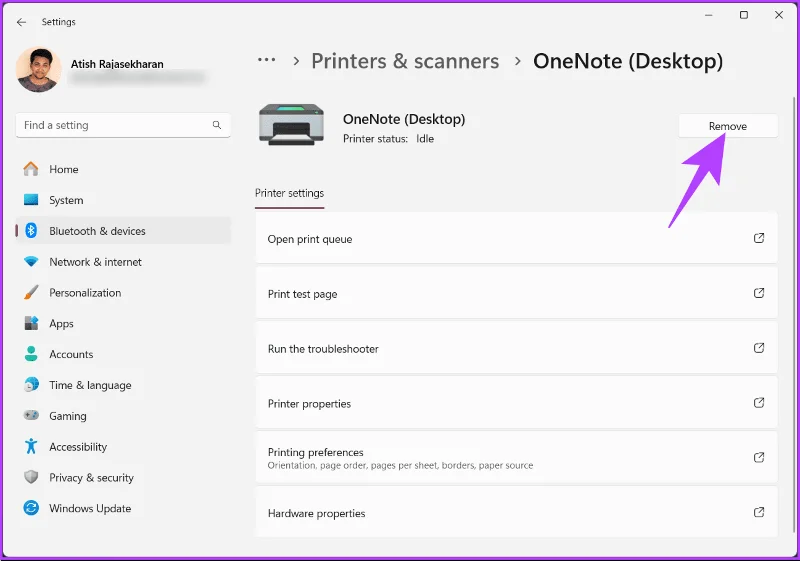
Task: Click the Windows Update sync icon
Action: point(31,508)
